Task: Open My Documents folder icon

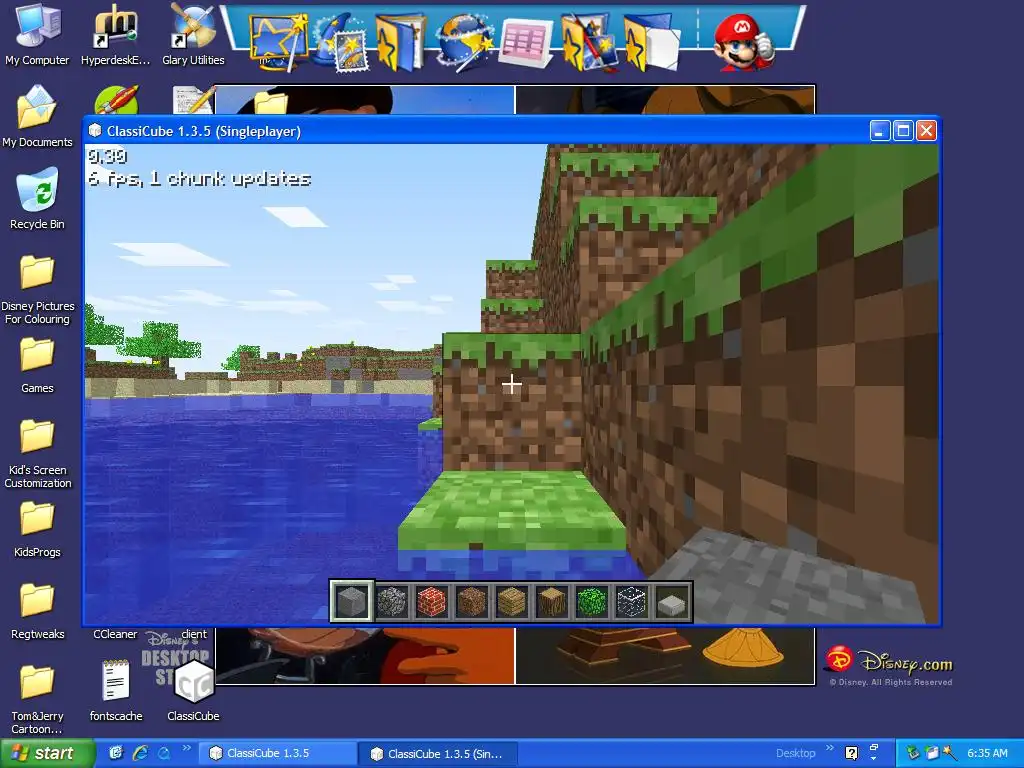Action: point(37,116)
